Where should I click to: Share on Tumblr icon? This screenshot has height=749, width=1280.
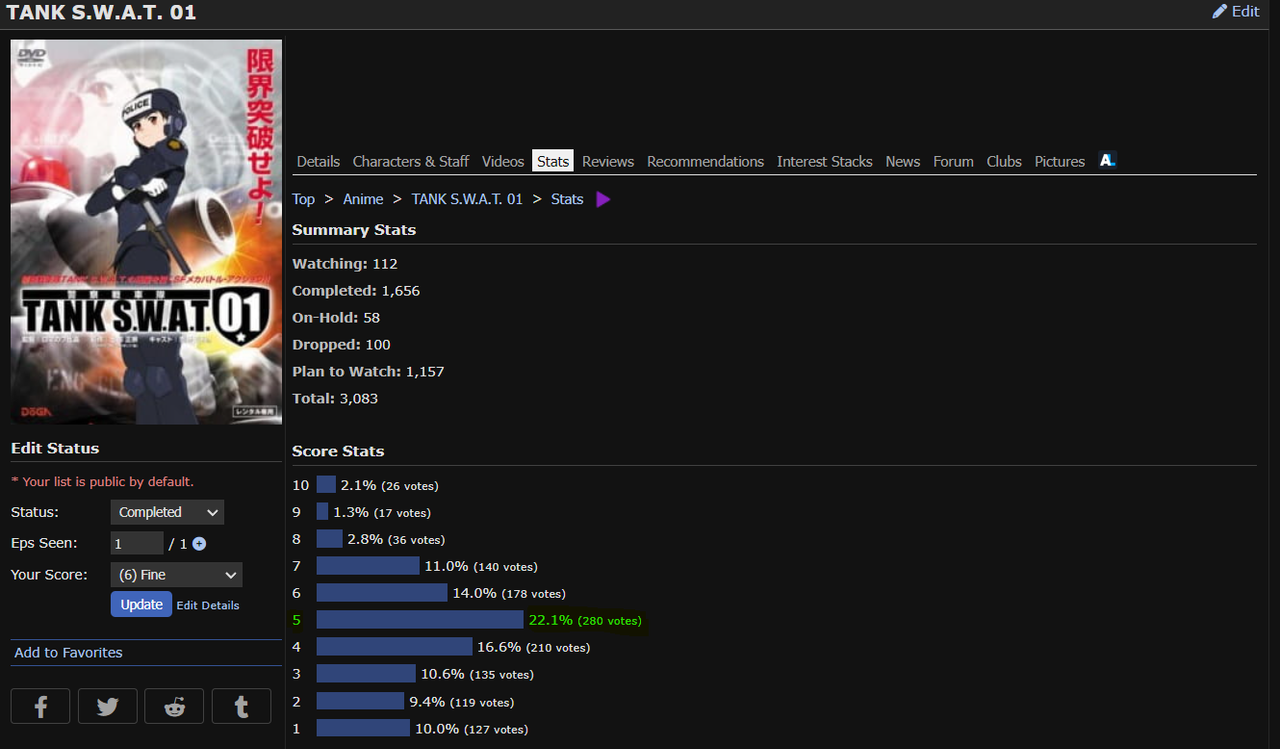(x=241, y=706)
